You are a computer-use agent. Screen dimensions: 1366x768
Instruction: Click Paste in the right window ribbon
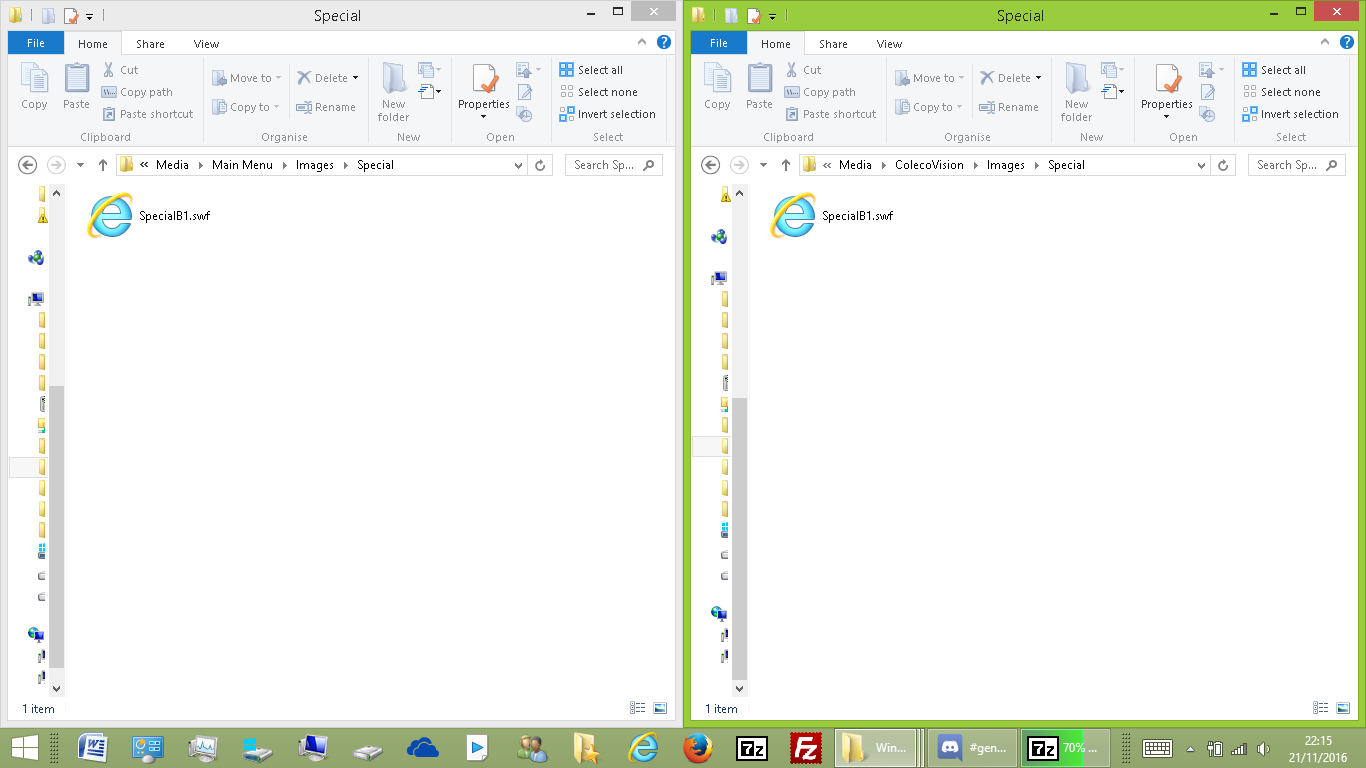(759, 86)
